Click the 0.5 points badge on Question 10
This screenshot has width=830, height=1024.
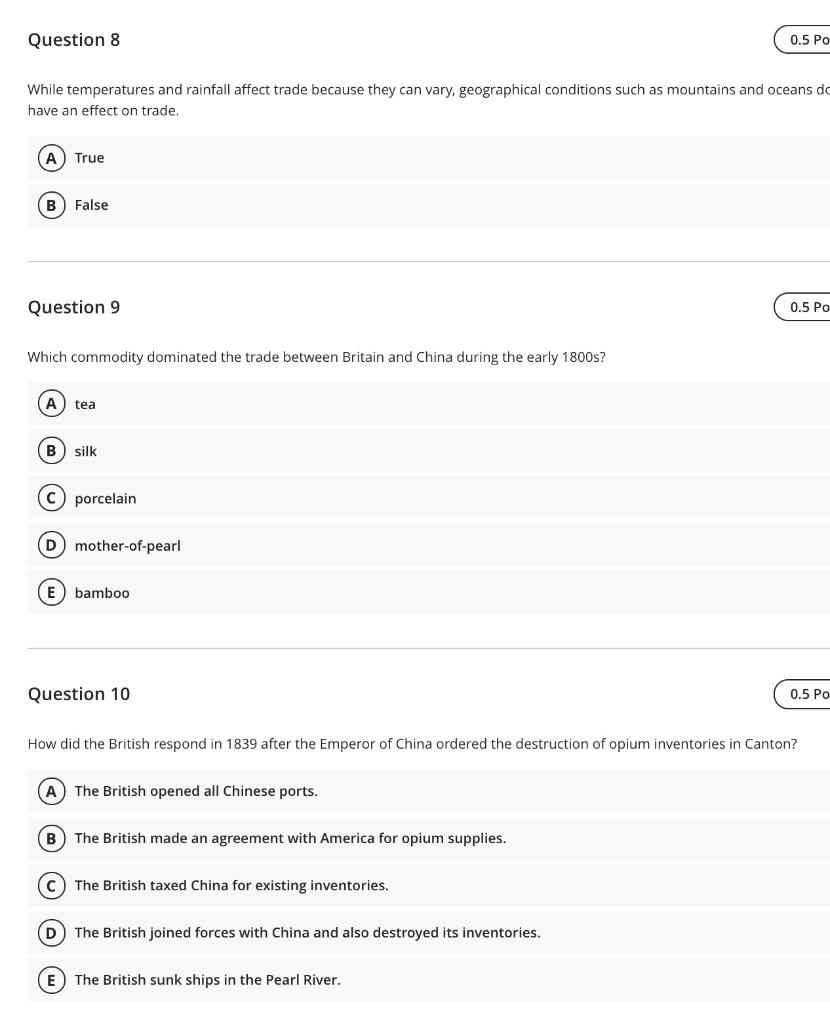pos(805,693)
